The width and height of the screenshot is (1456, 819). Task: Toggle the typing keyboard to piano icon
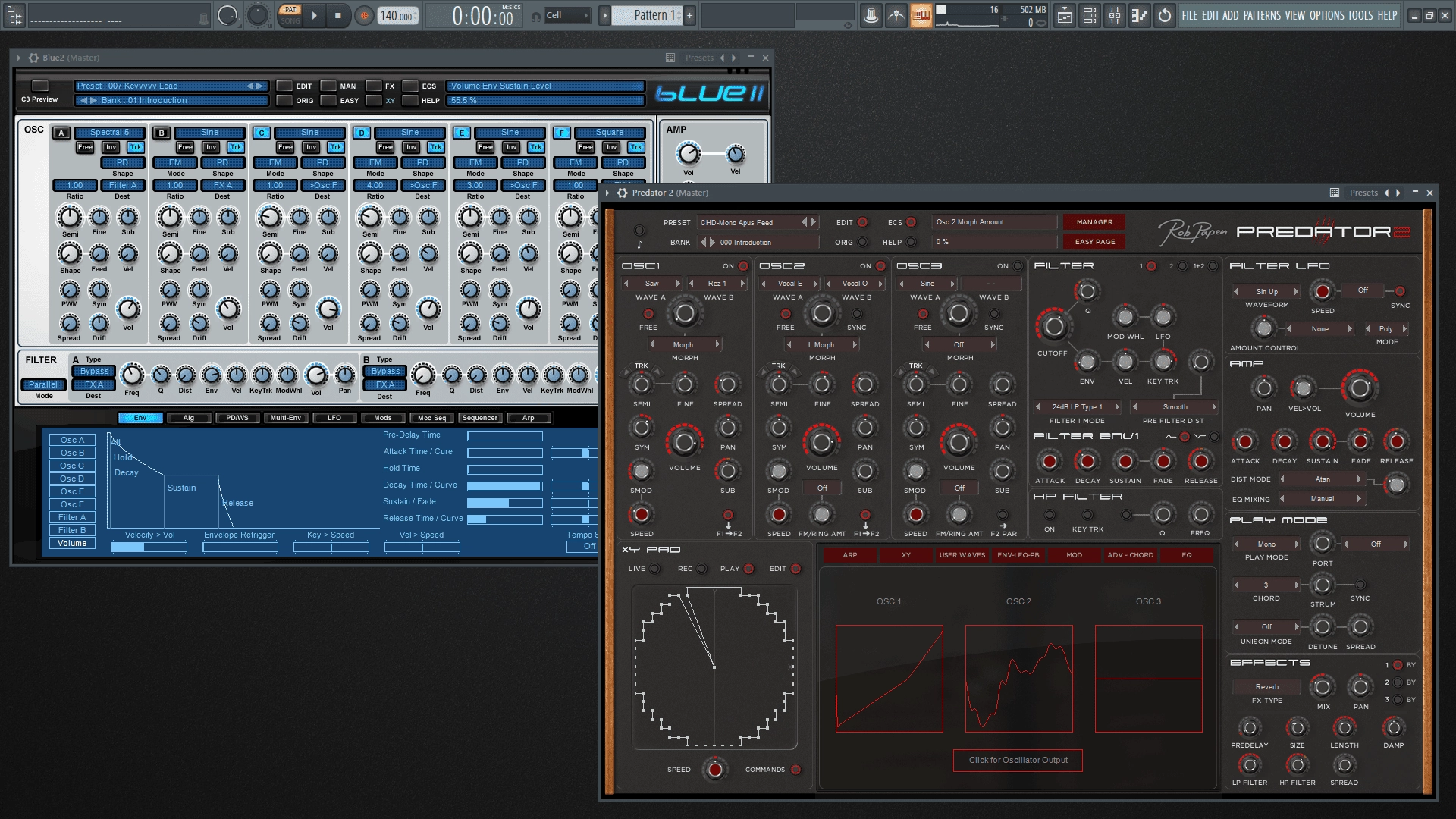[x=921, y=15]
